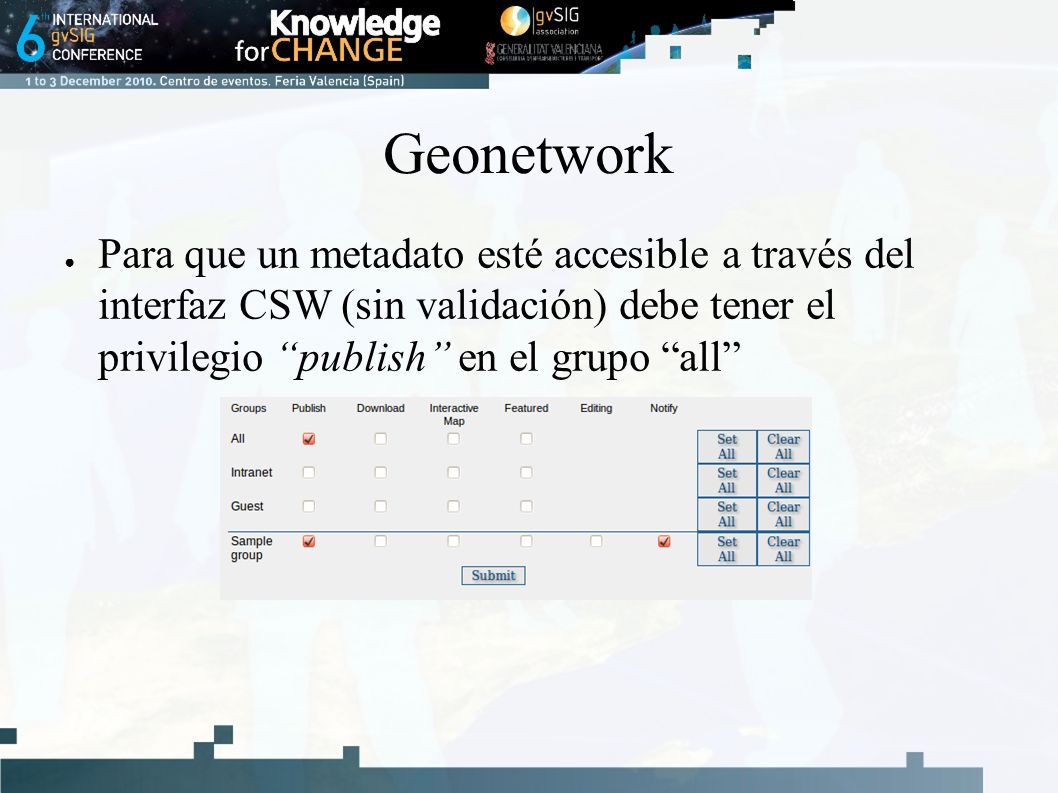The width and height of the screenshot is (1058, 793).
Task: Click Set All for the All group
Action: [727, 447]
